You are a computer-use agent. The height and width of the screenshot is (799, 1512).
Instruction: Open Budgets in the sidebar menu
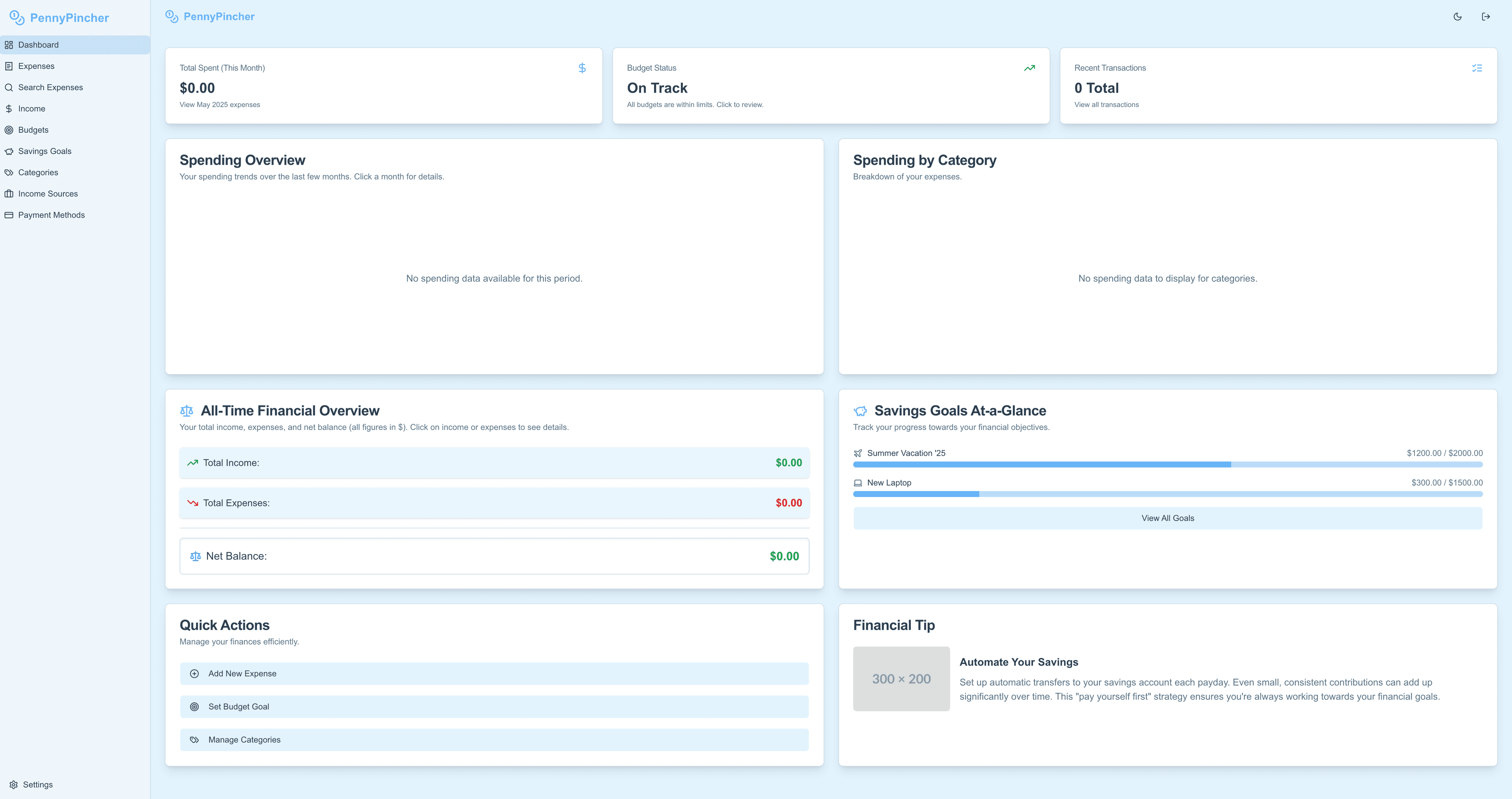tap(33, 130)
